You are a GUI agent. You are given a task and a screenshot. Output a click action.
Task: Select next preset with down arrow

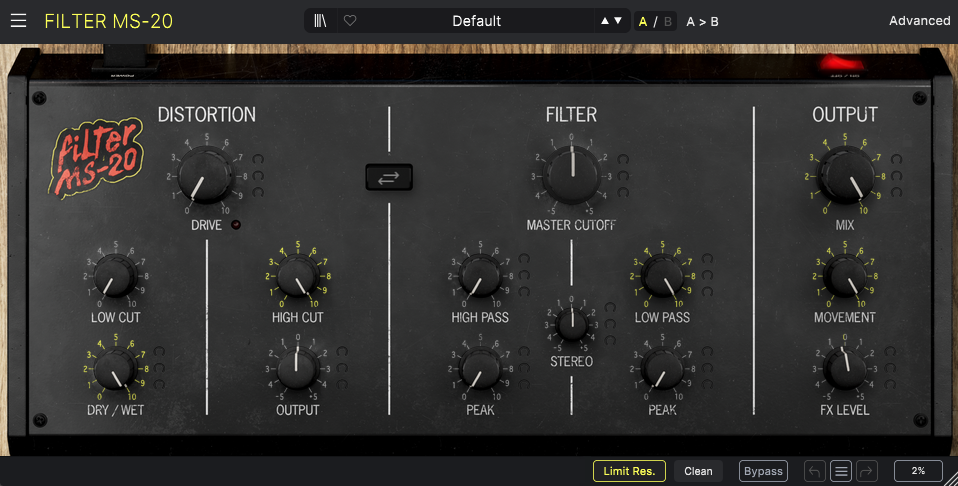[618, 21]
